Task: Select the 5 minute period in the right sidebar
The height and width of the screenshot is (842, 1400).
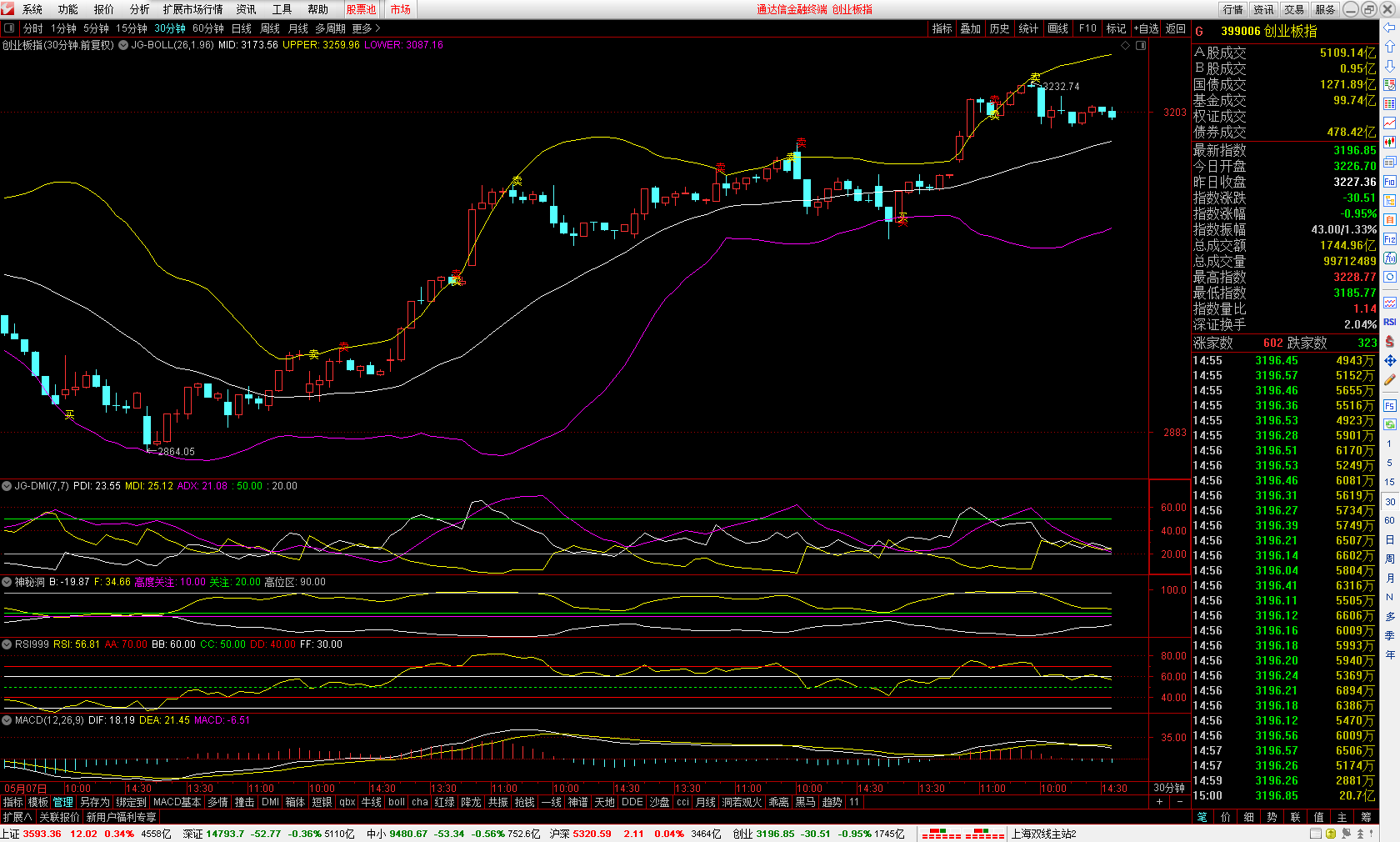Action: point(1389,463)
